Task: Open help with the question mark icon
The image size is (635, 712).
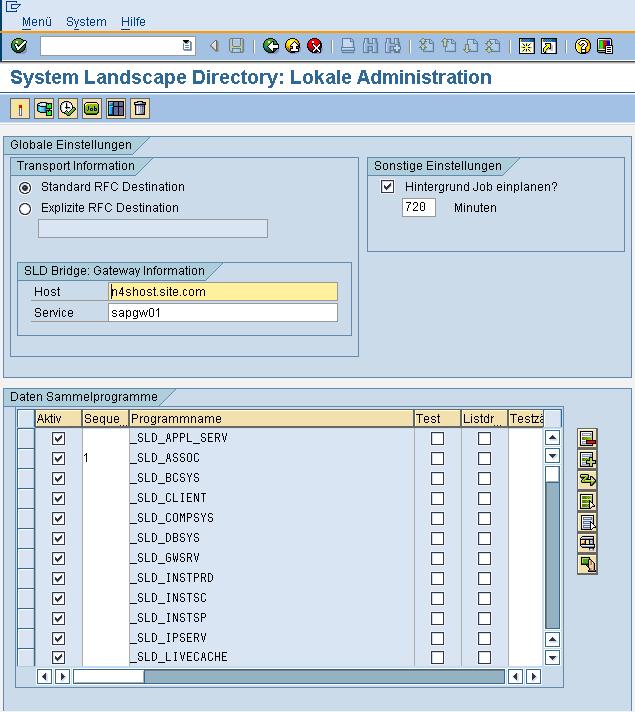Action: 583,46
